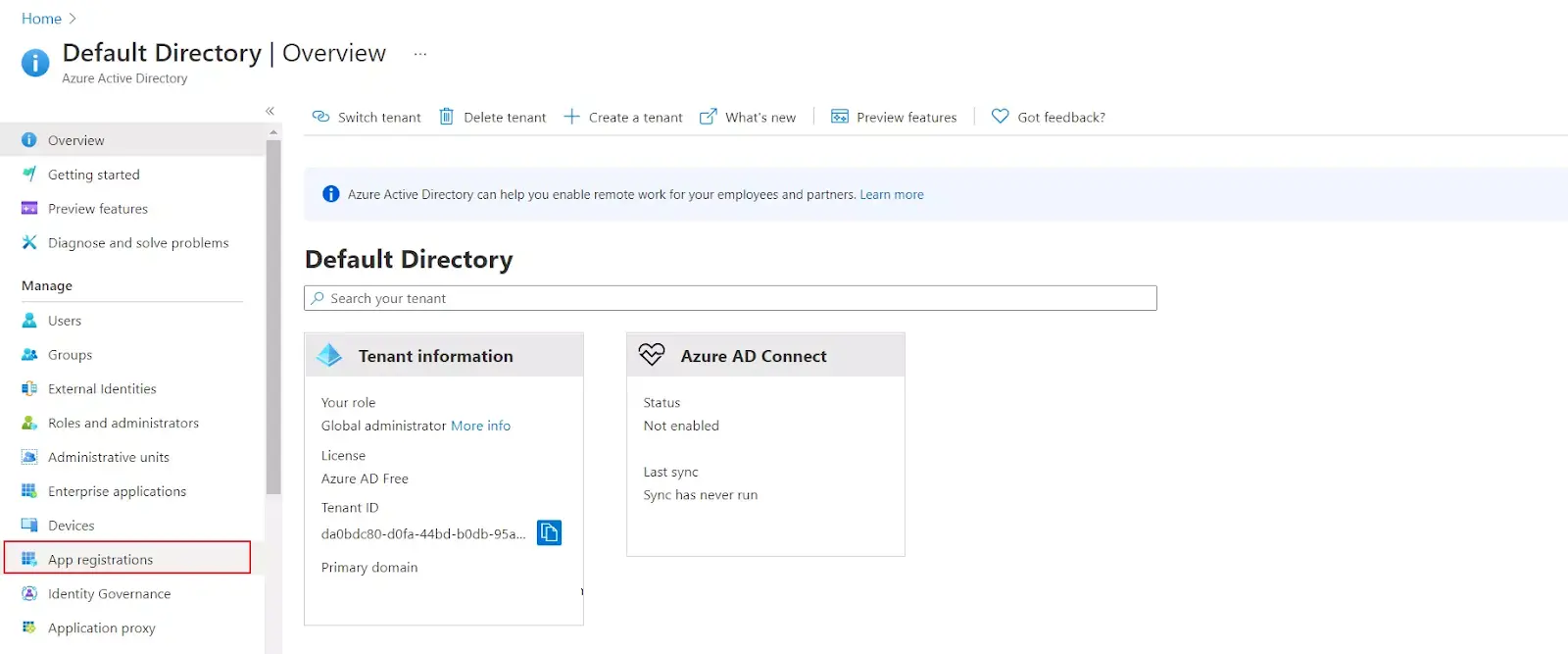Click the scrollbar up arrow in sidebar
Screen dimensions: 1568x654
coord(273,131)
